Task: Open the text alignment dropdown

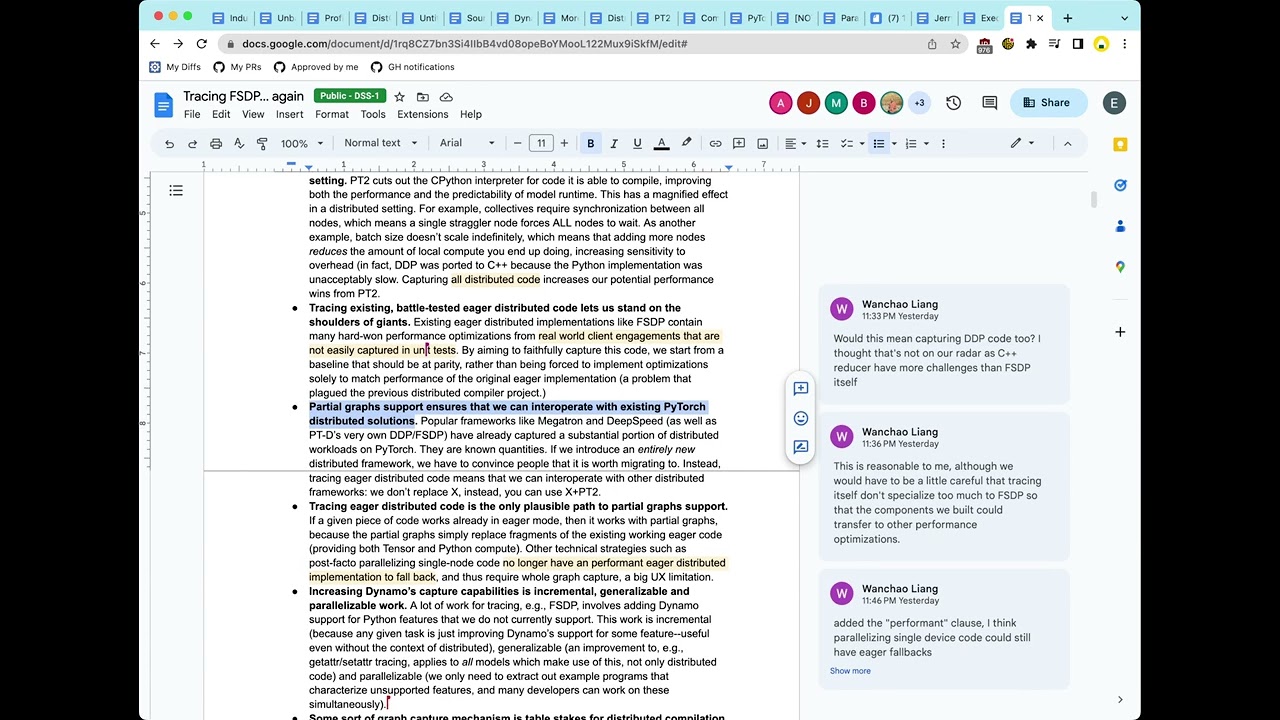Action: click(794, 143)
